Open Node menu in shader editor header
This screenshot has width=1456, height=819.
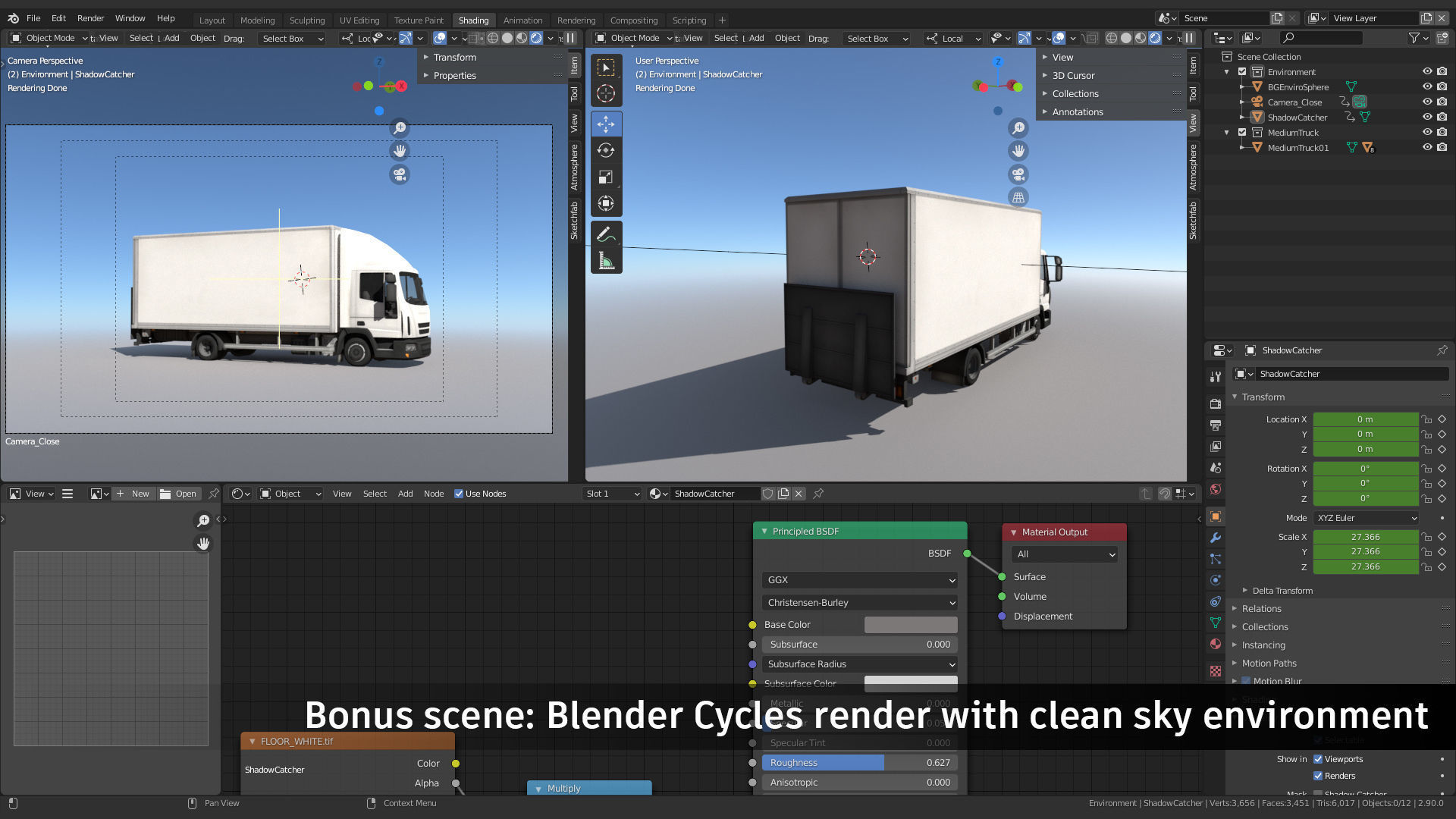point(434,494)
